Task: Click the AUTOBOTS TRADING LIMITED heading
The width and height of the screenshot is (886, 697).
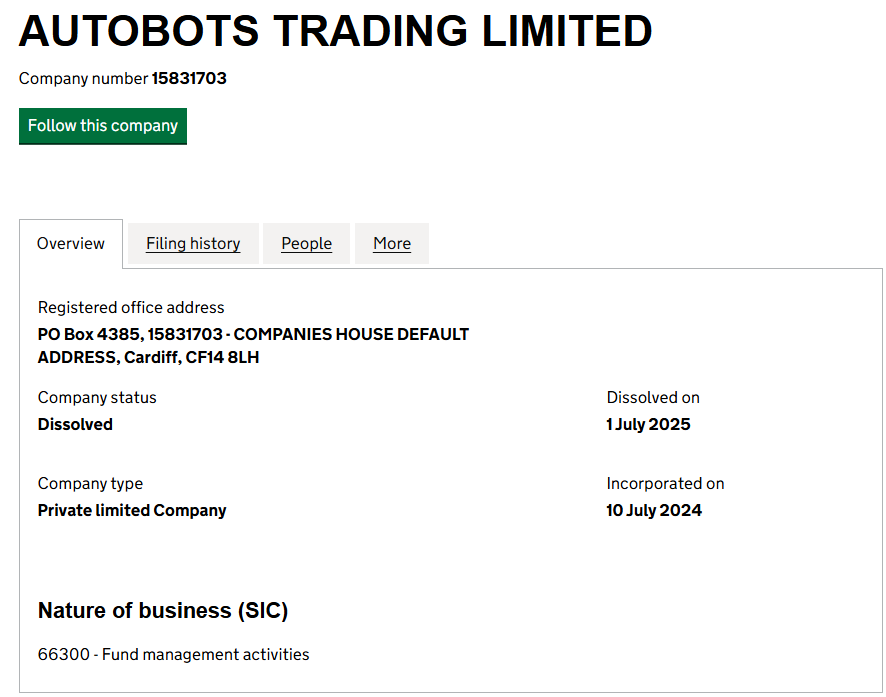Action: [x=335, y=32]
